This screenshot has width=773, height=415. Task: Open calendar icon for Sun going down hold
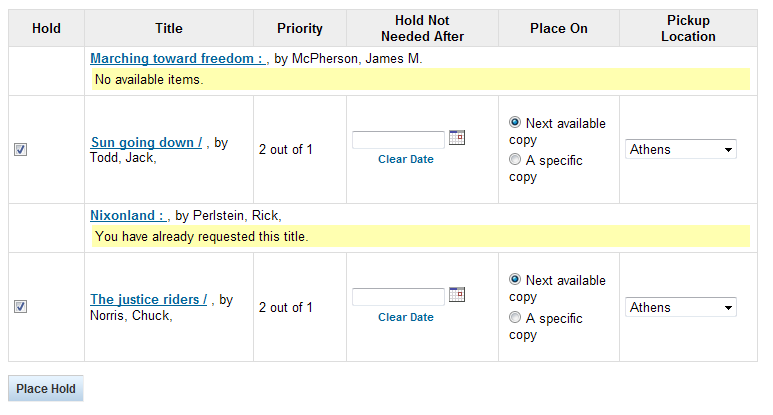click(x=457, y=138)
